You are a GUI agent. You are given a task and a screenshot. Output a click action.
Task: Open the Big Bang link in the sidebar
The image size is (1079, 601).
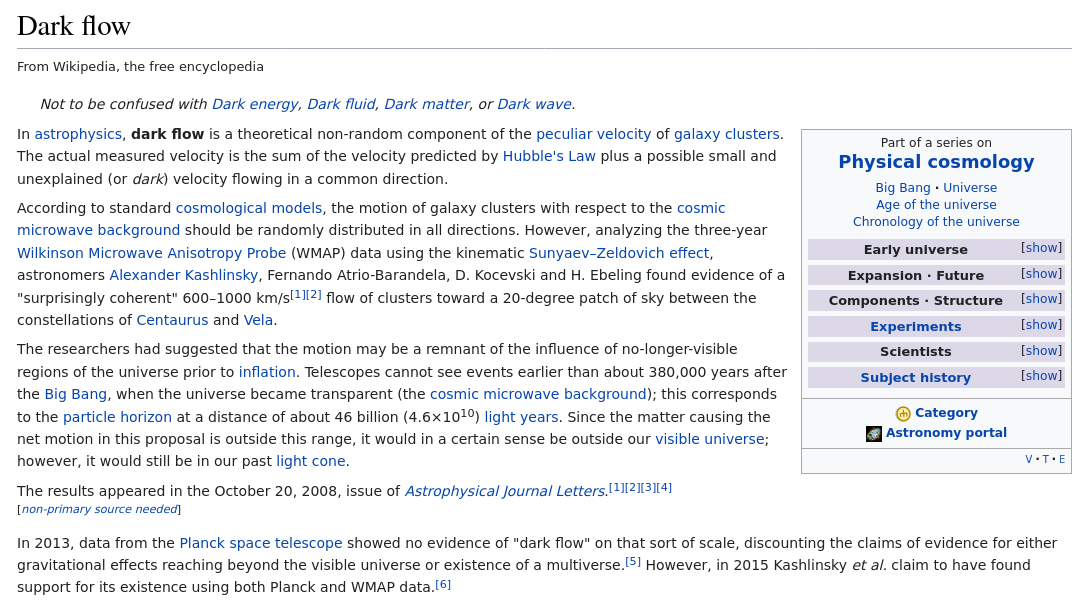pyautogui.click(x=902, y=187)
